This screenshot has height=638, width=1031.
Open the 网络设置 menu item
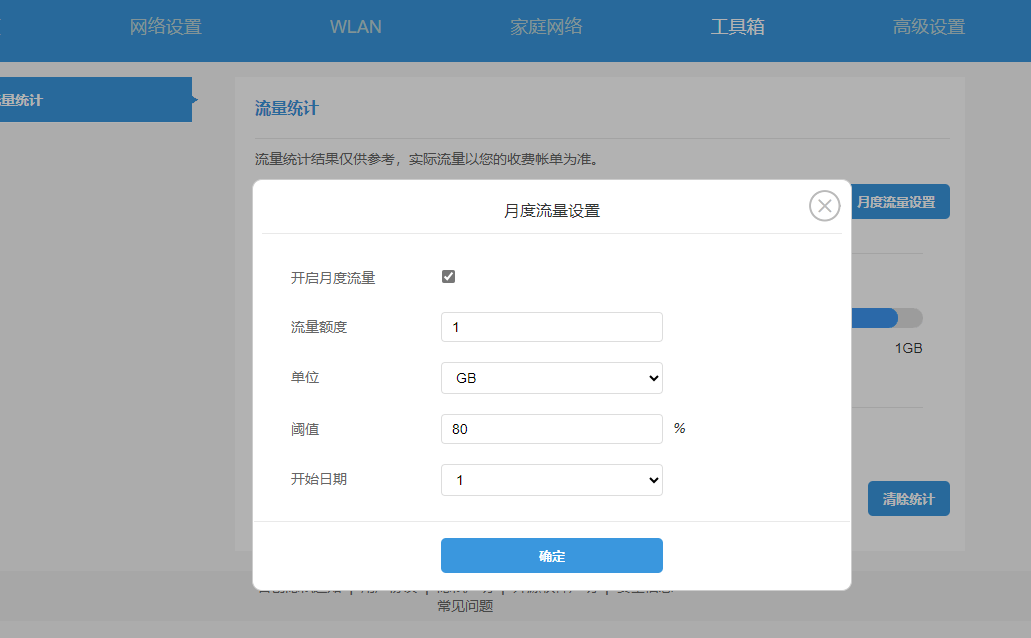tap(165, 27)
